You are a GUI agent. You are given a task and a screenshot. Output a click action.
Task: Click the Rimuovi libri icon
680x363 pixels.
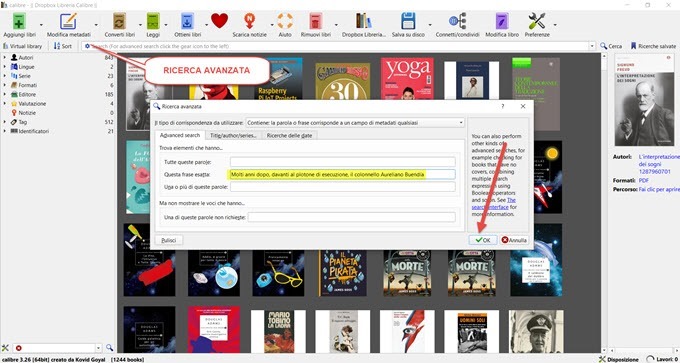[x=316, y=21]
